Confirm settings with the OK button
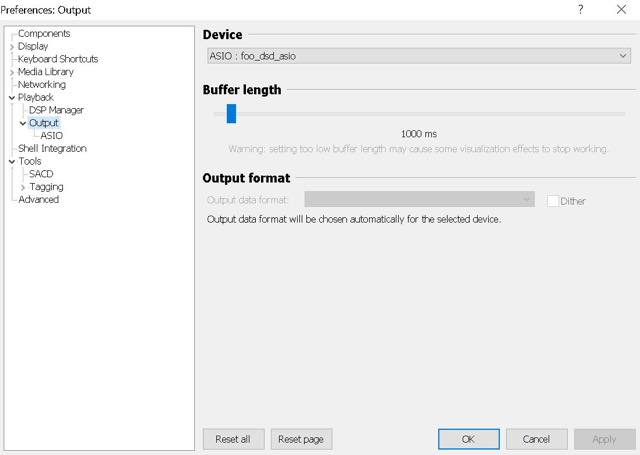This screenshot has height=455, width=640. click(x=468, y=439)
